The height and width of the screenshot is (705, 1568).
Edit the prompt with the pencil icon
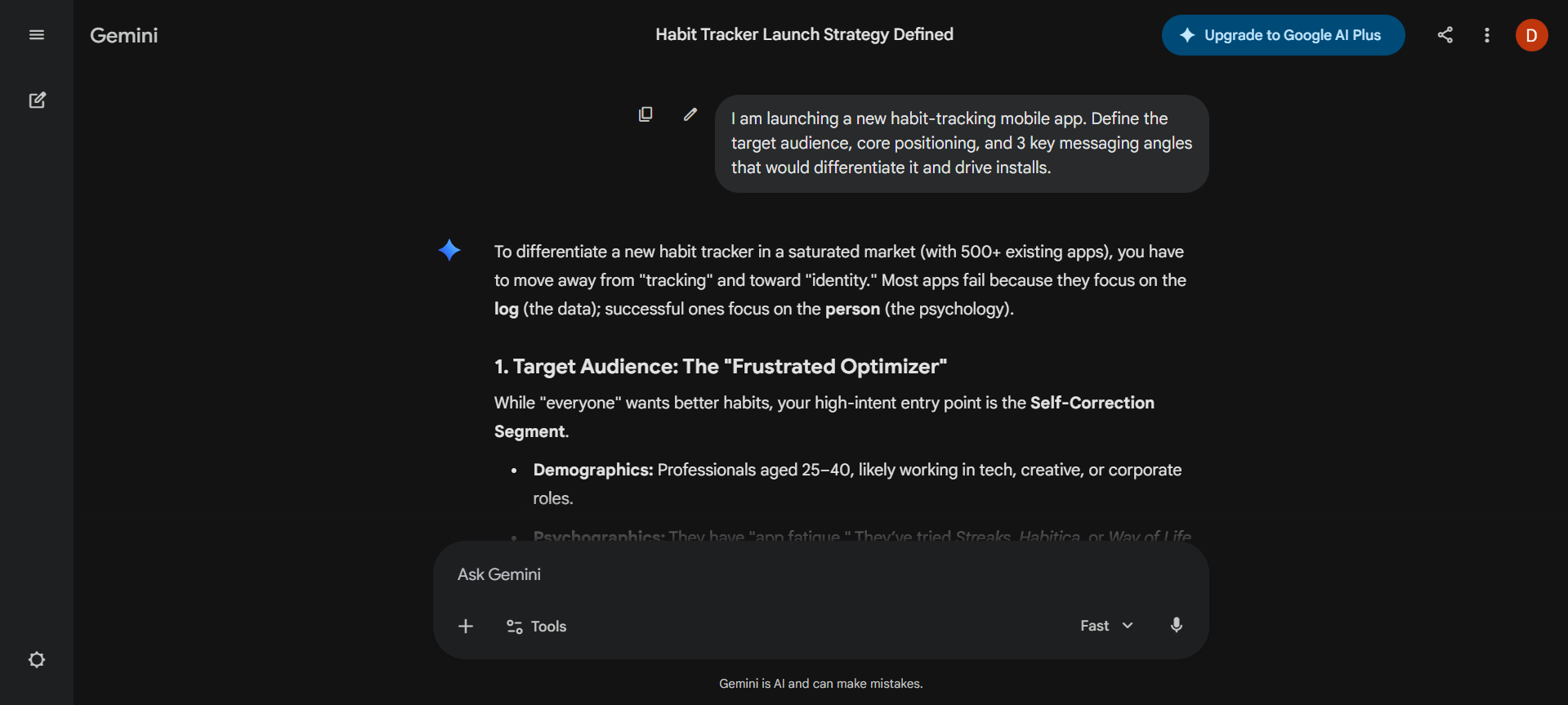(x=690, y=114)
